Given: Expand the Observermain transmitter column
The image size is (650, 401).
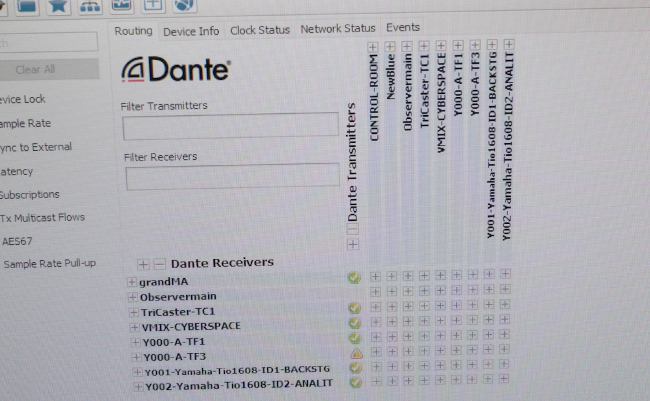Looking at the screenshot, I should [407, 46].
